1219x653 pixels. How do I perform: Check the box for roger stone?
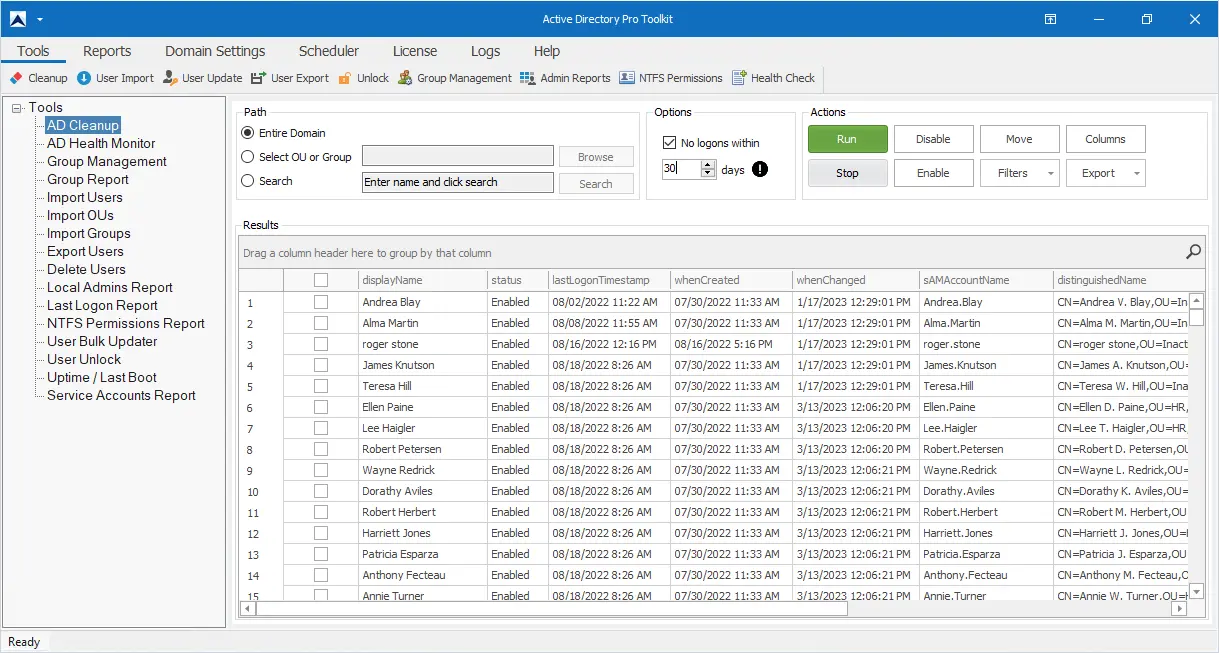click(x=321, y=344)
